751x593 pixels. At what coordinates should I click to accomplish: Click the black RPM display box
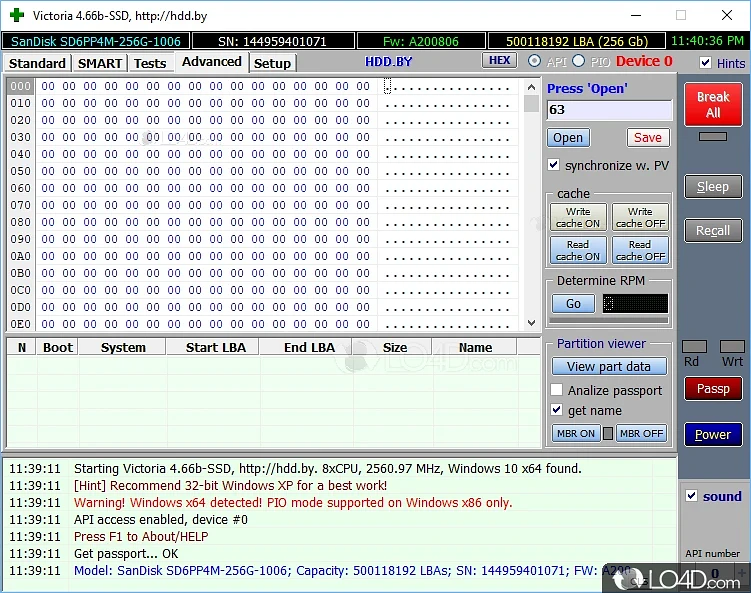coord(635,304)
